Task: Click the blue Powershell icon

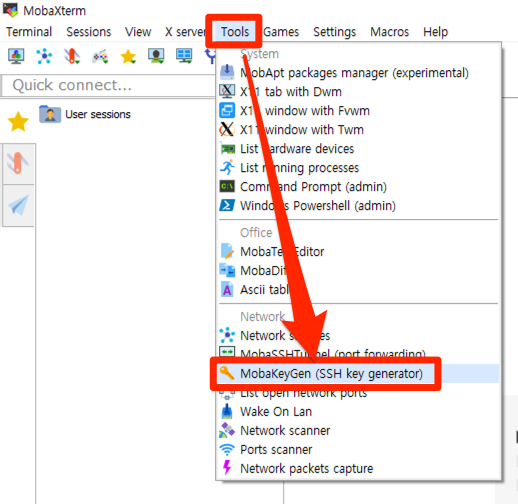Action: pos(227,205)
